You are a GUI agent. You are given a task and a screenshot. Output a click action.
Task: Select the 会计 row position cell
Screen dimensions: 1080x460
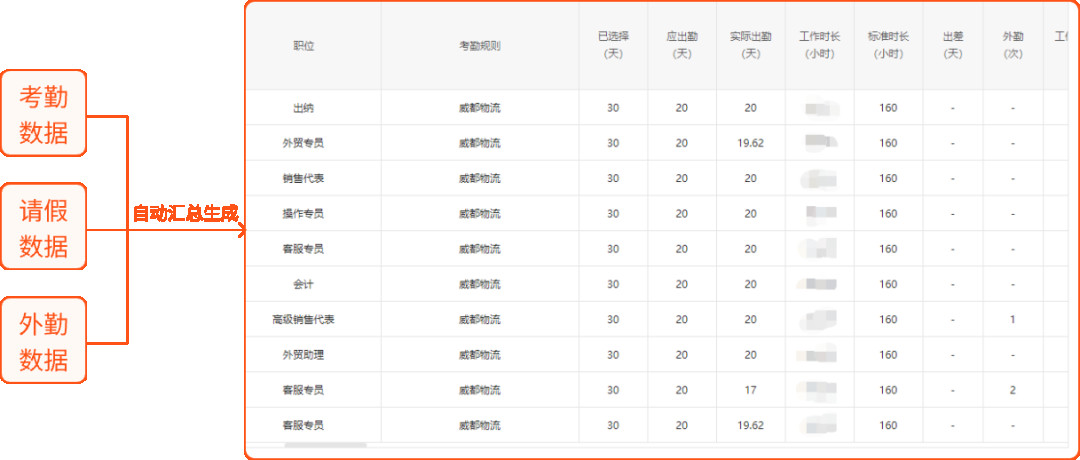tap(304, 284)
